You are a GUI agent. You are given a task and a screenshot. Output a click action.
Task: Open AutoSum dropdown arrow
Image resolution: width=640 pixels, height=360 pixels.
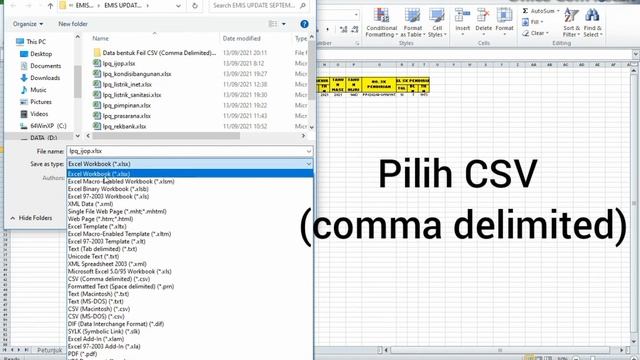pos(558,11)
